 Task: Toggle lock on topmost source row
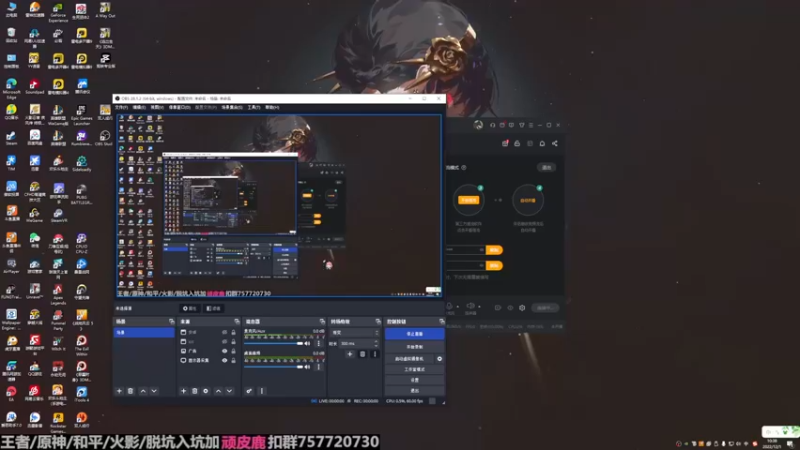pyautogui.click(x=234, y=332)
